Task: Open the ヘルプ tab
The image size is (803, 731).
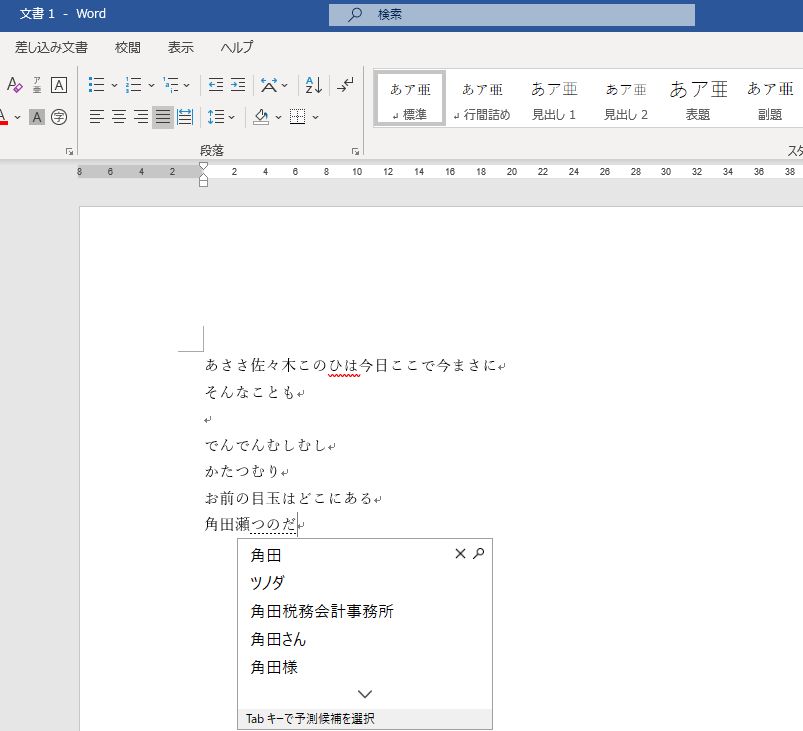Action: point(237,48)
